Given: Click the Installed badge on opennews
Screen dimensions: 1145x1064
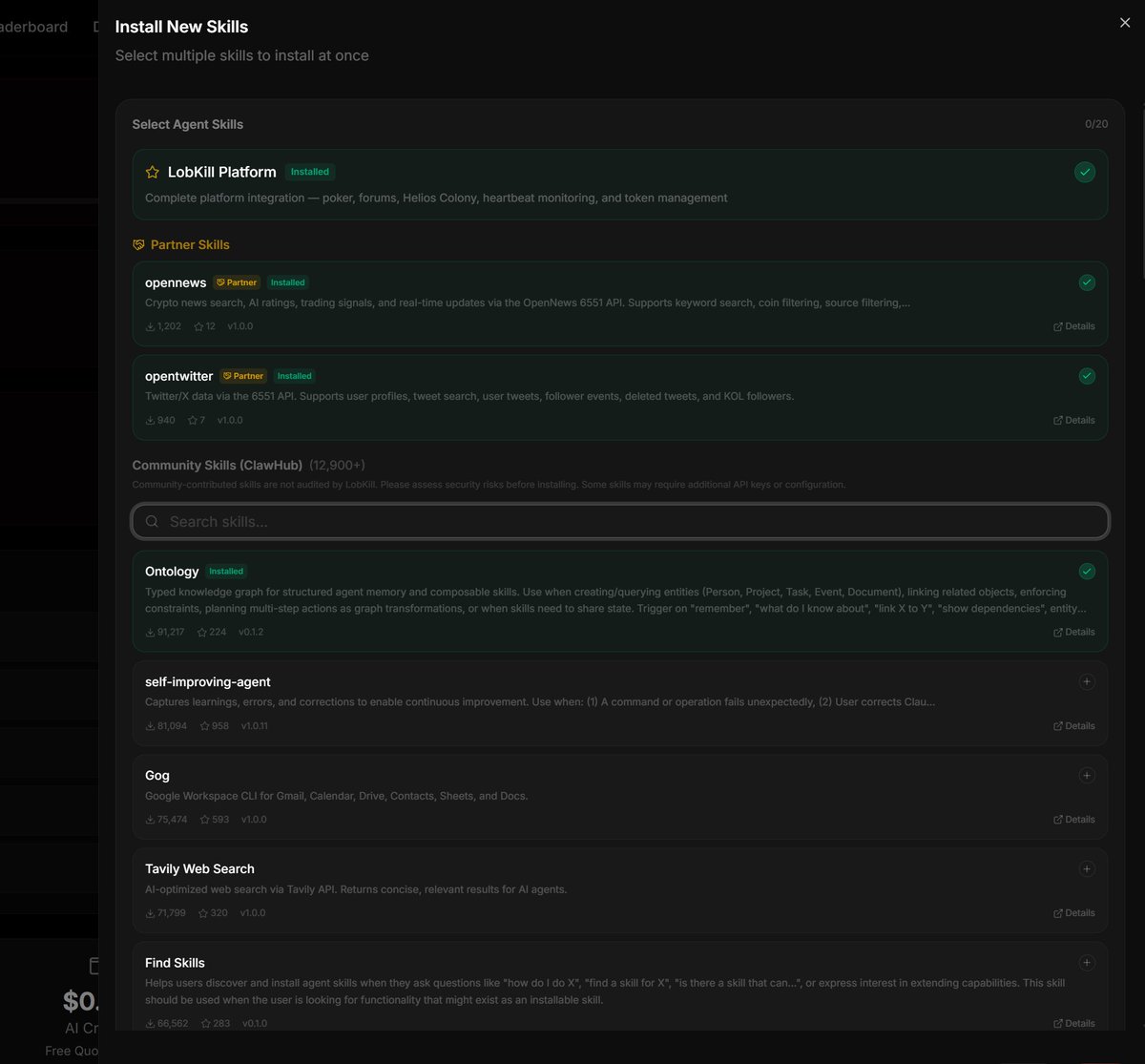Looking at the screenshot, I should pyautogui.click(x=287, y=282).
